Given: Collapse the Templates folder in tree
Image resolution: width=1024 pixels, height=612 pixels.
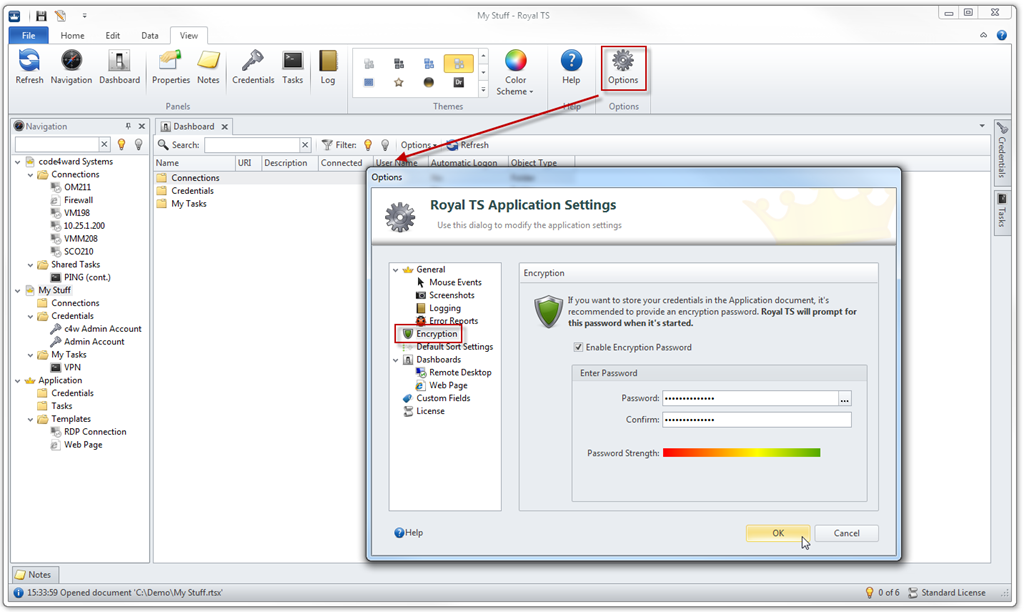Looking at the screenshot, I should [30, 419].
